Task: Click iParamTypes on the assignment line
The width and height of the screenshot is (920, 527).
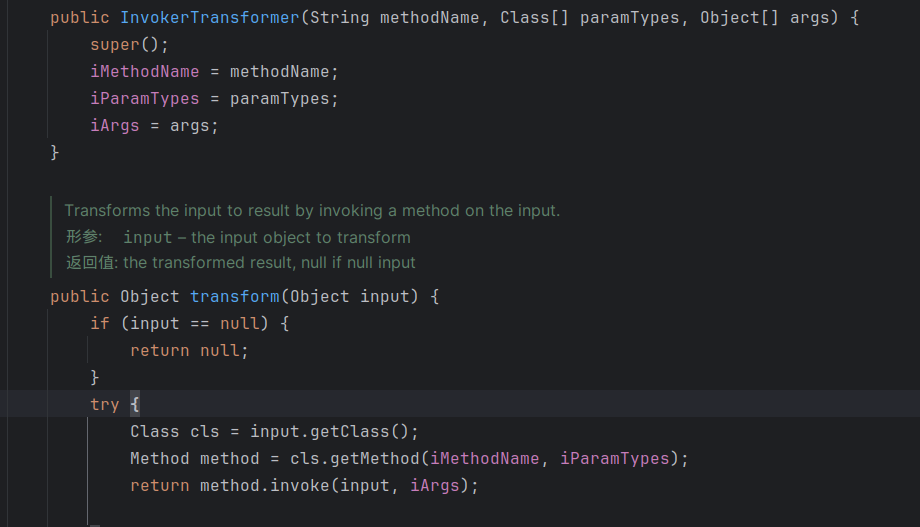Action: (x=144, y=99)
